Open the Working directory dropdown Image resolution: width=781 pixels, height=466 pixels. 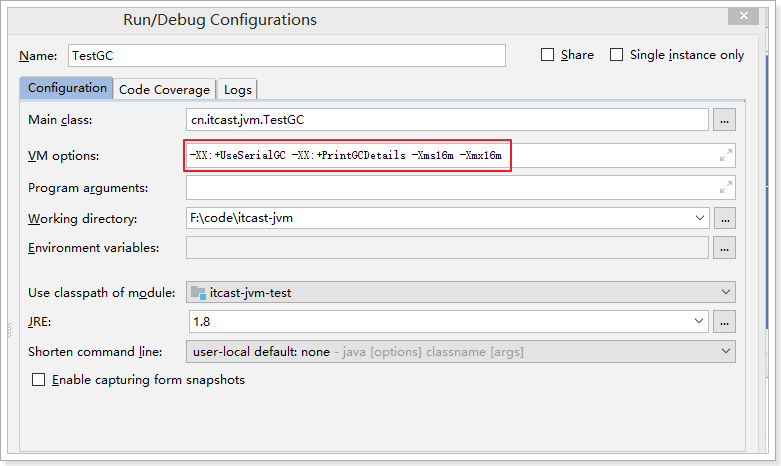pyautogui.click(x=698, y=218)
